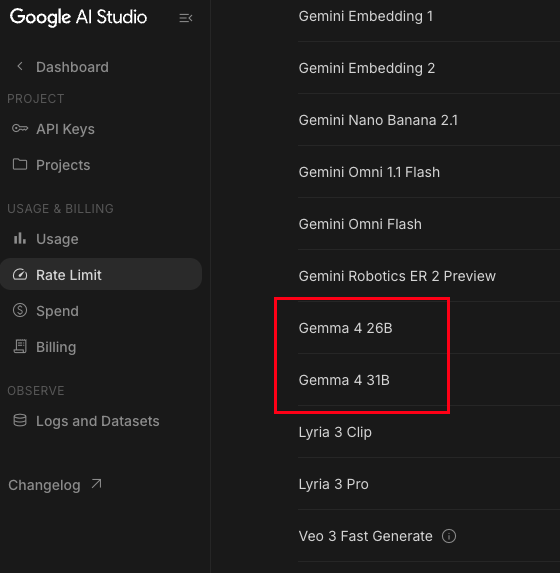This screenshot has width=560, height=573.
Task: Click the key icon next to API Keys
Action: [20, 129]
